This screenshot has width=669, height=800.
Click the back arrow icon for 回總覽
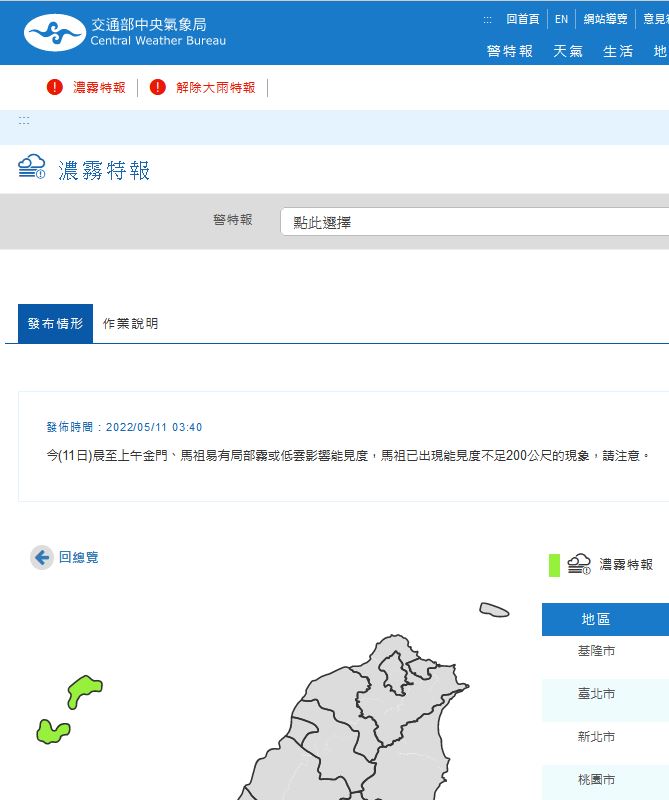(x=41, y=557)
